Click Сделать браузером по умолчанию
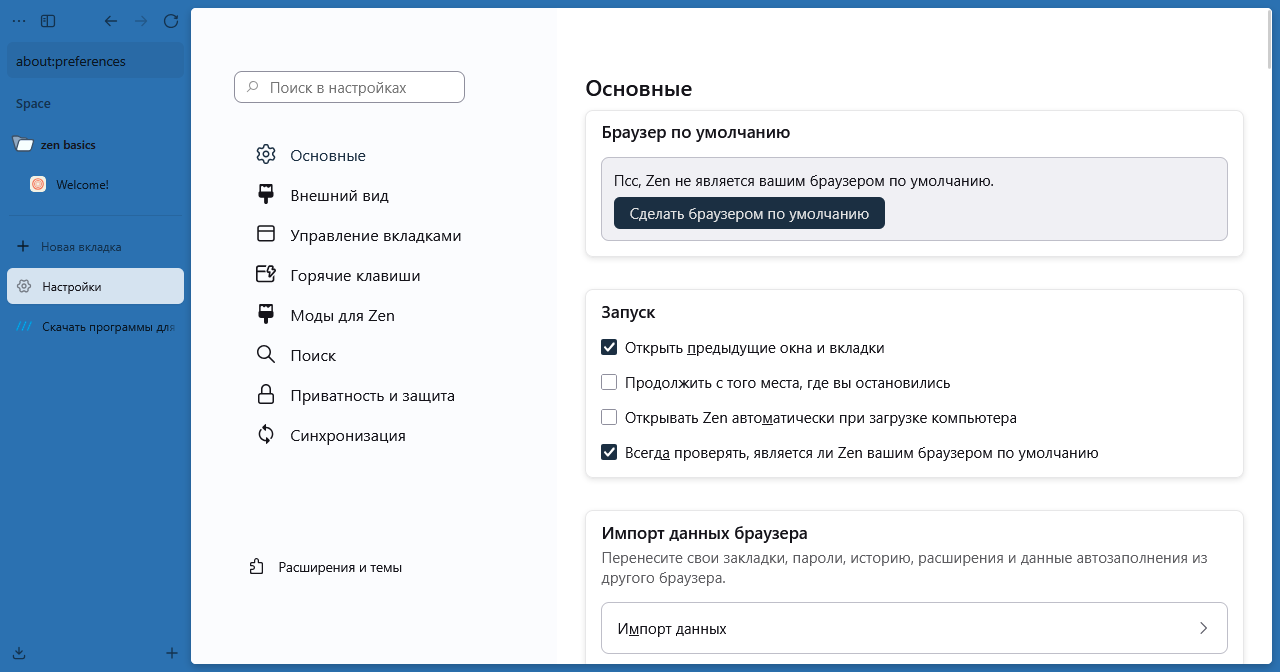The image size is (1280, 672). [x=748, y=213]
